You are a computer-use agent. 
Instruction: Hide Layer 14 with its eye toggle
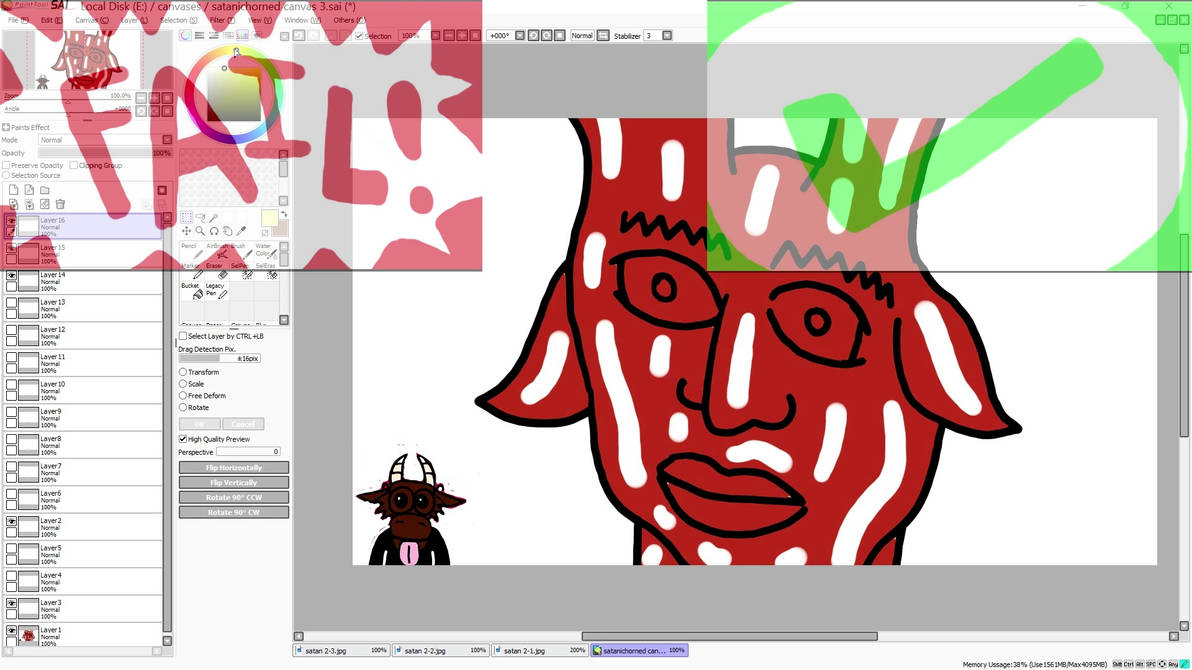tap(11, 275)
